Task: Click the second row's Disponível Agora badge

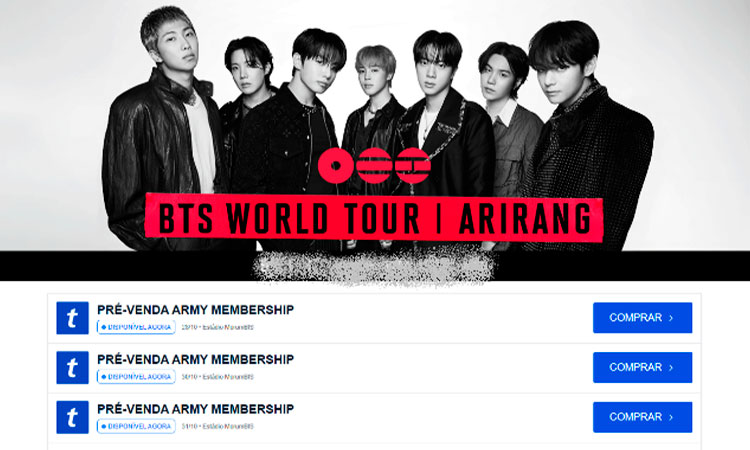Action: 136,377
